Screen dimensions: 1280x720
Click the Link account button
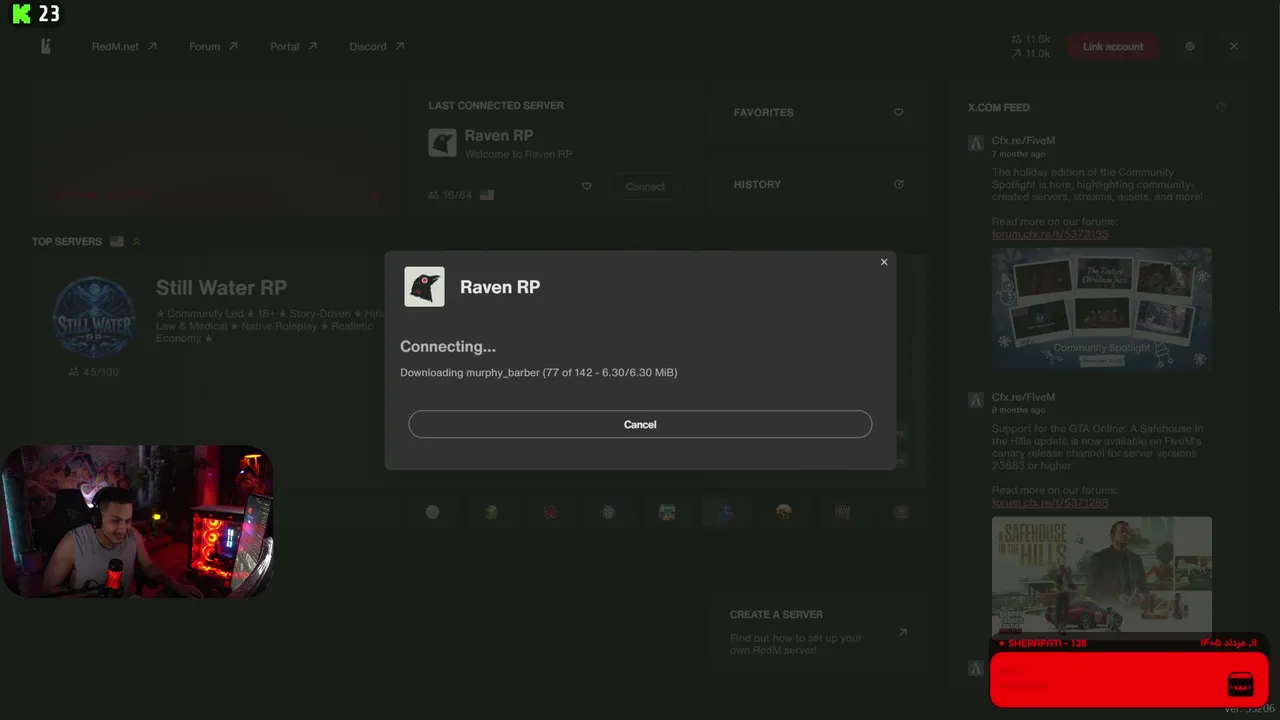pyautogui.click(x=1113, y=47)
